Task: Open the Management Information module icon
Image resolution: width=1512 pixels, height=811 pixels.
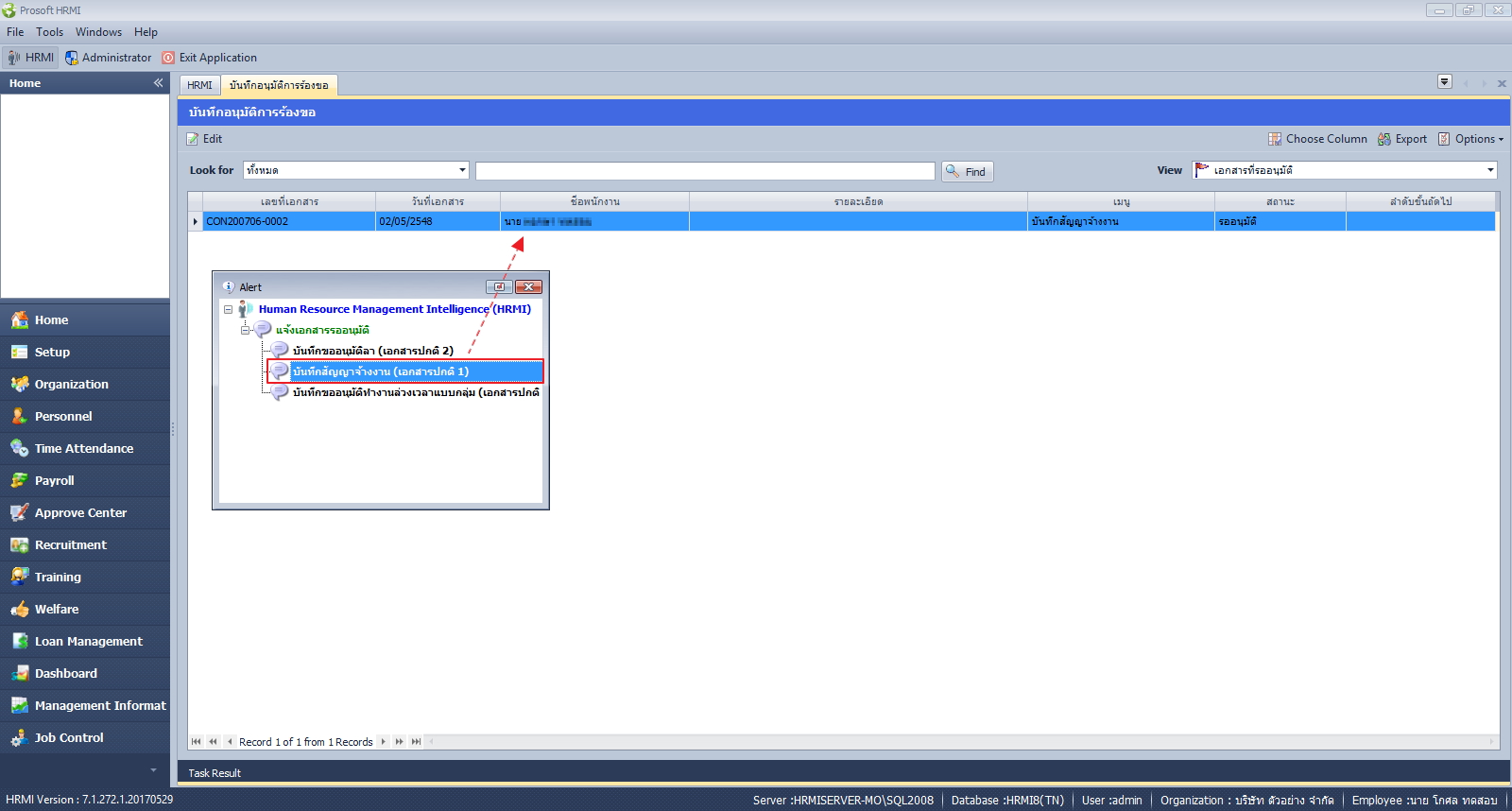Action: point(20,705)
